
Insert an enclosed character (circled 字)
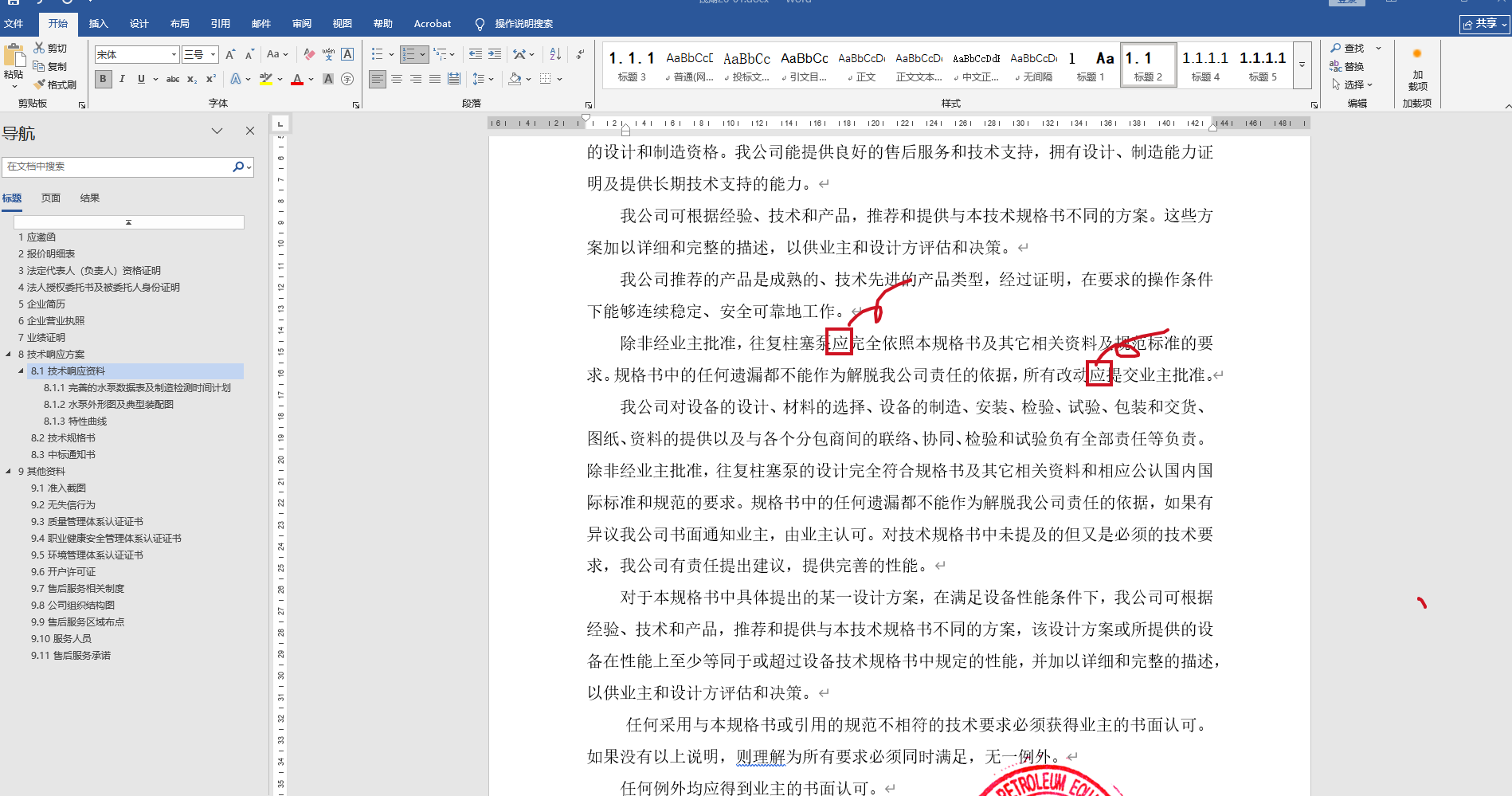(x=347, y=79)
